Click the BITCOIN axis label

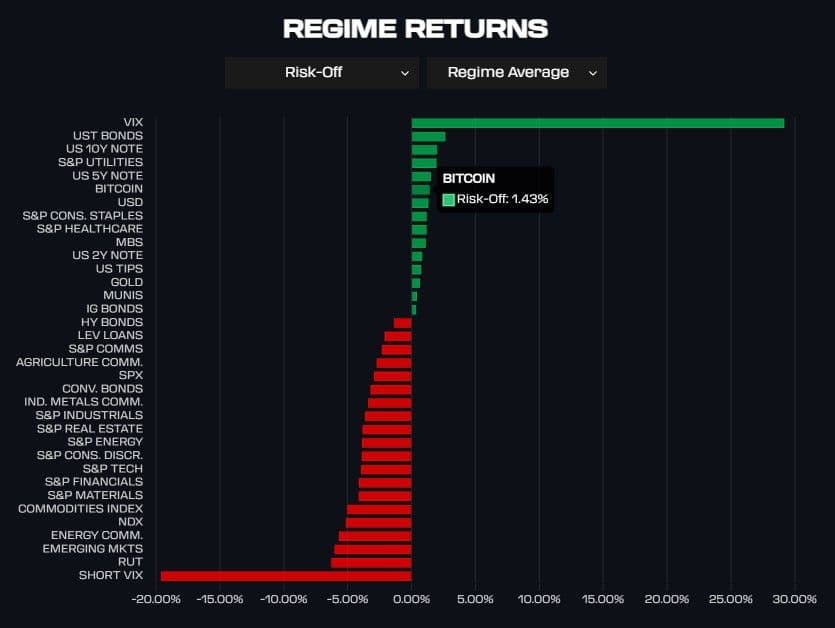click(118, 189)
